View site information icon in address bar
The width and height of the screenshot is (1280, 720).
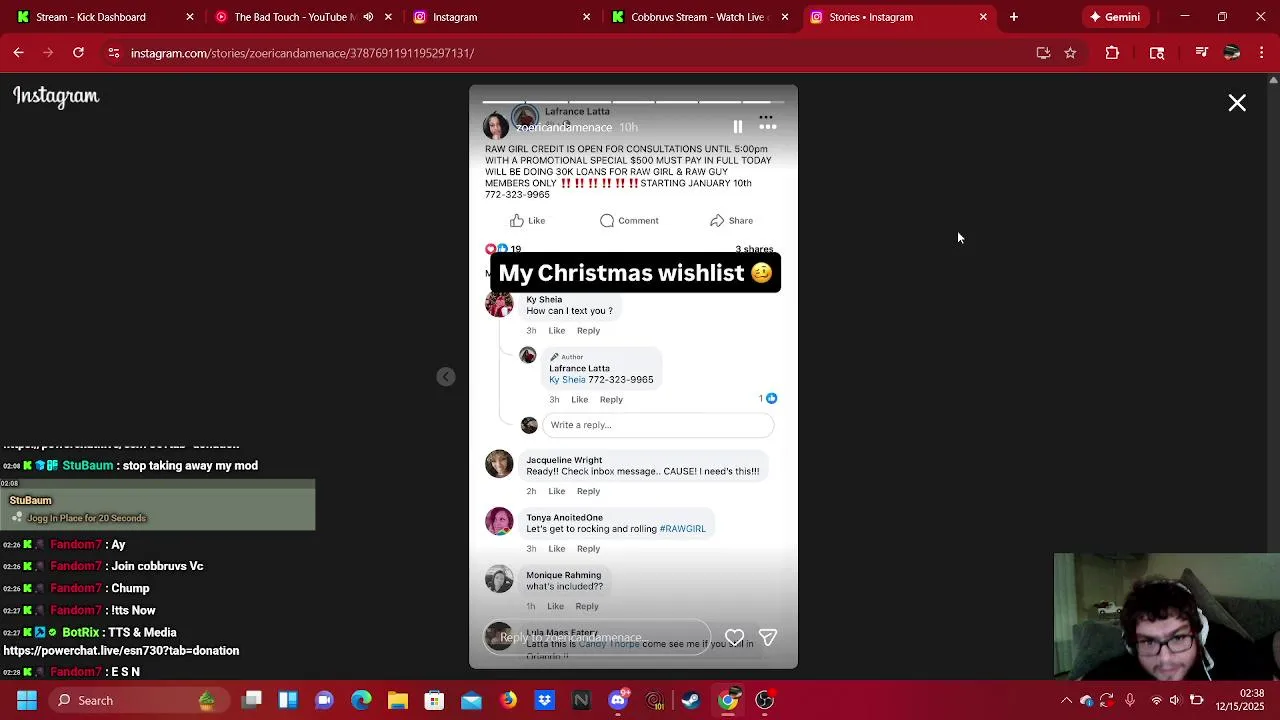tap(114, 53)
